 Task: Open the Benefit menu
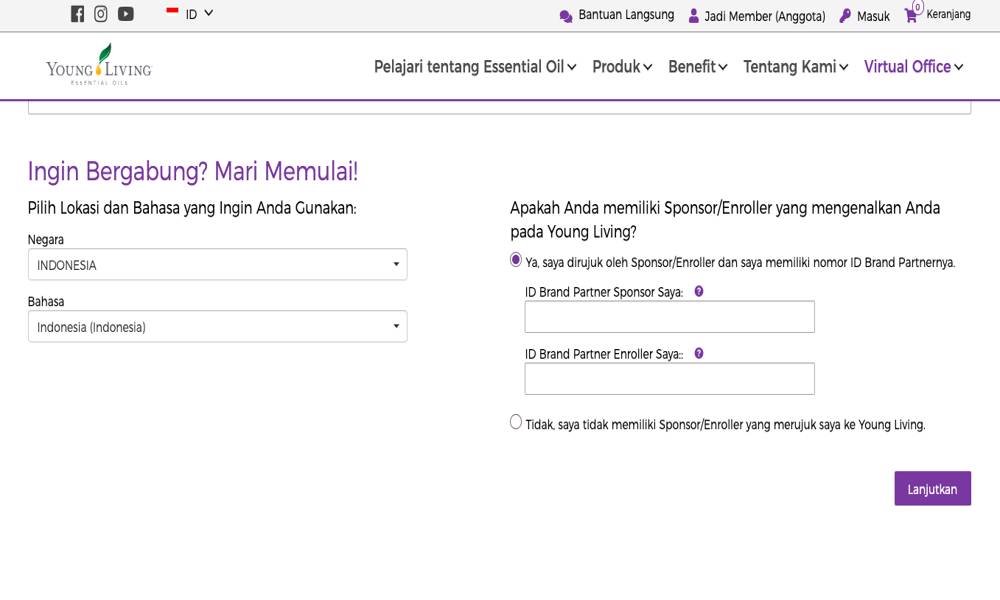698,66
